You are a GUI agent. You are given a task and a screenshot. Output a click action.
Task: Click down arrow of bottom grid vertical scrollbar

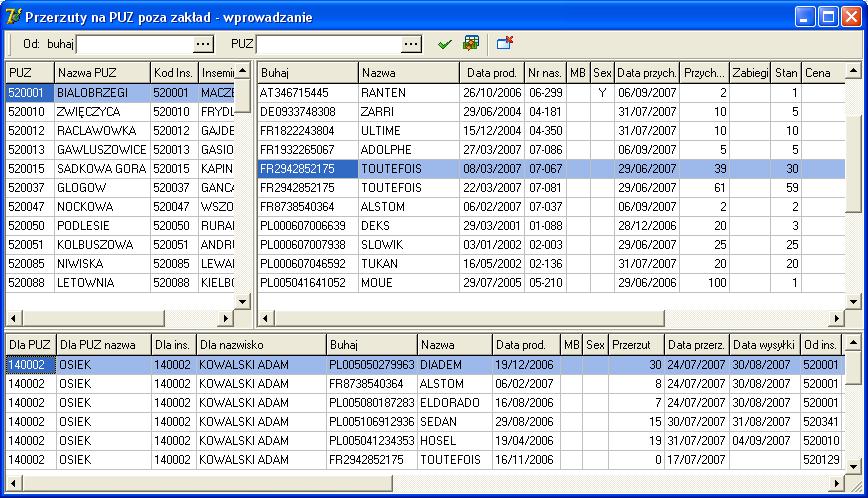coord(853,466)
